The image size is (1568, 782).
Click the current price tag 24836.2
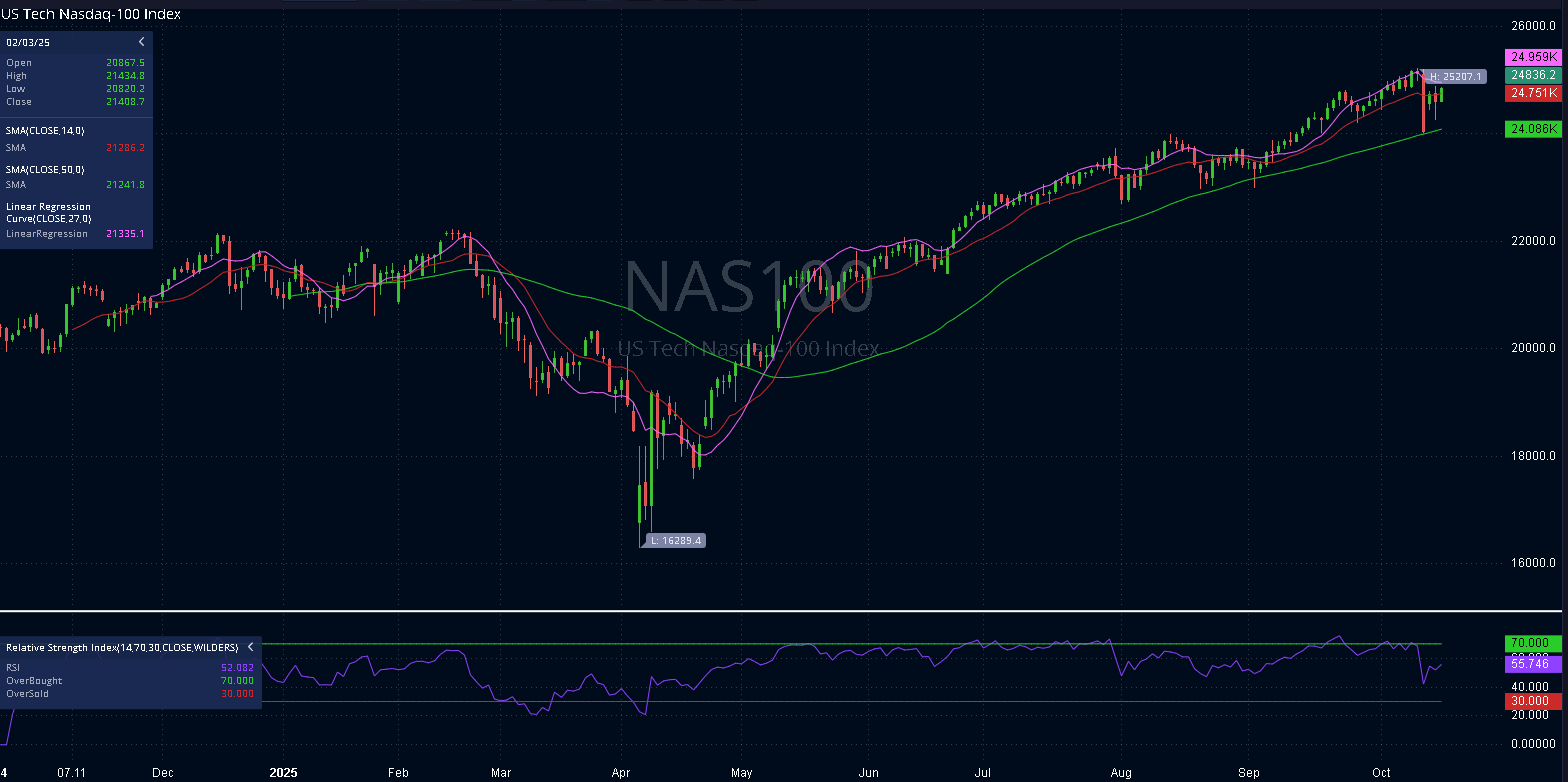click(1532, 75)
